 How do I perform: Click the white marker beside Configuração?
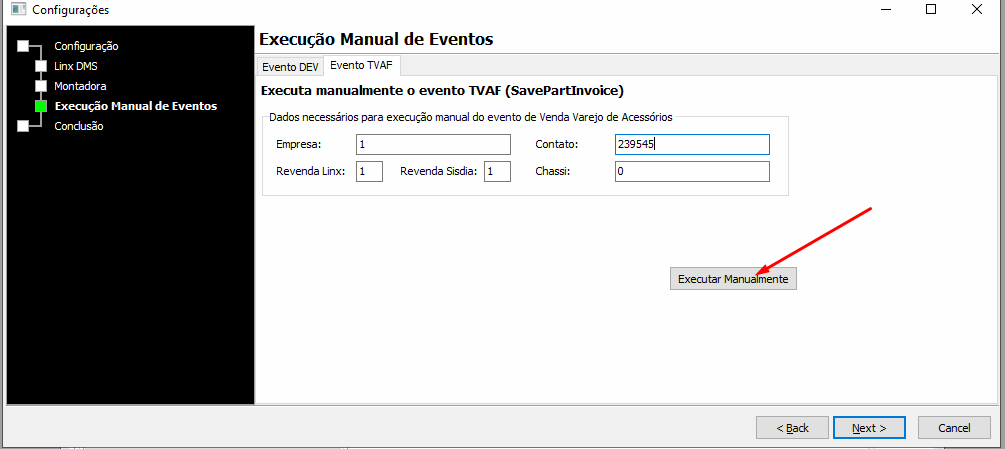(23, 46)
